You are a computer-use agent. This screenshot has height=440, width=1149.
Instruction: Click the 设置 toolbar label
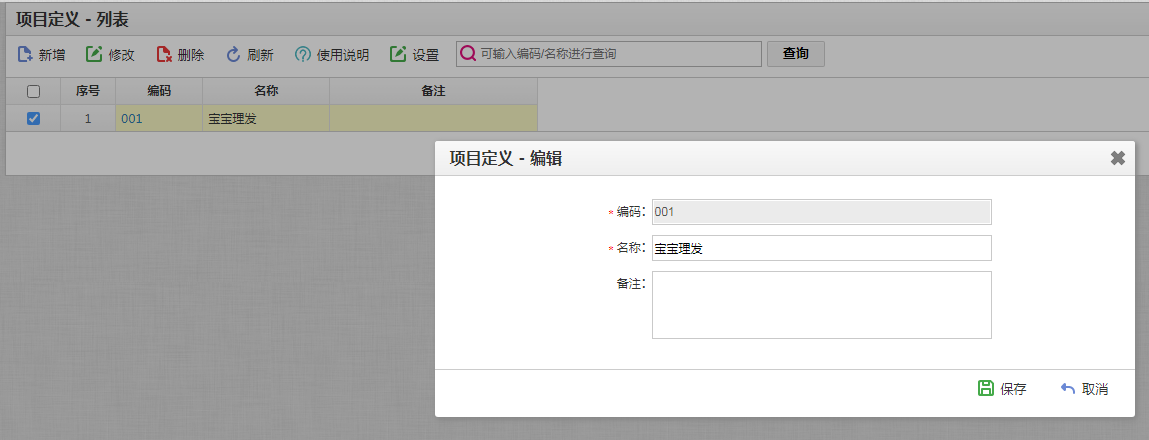pos(426,55)
